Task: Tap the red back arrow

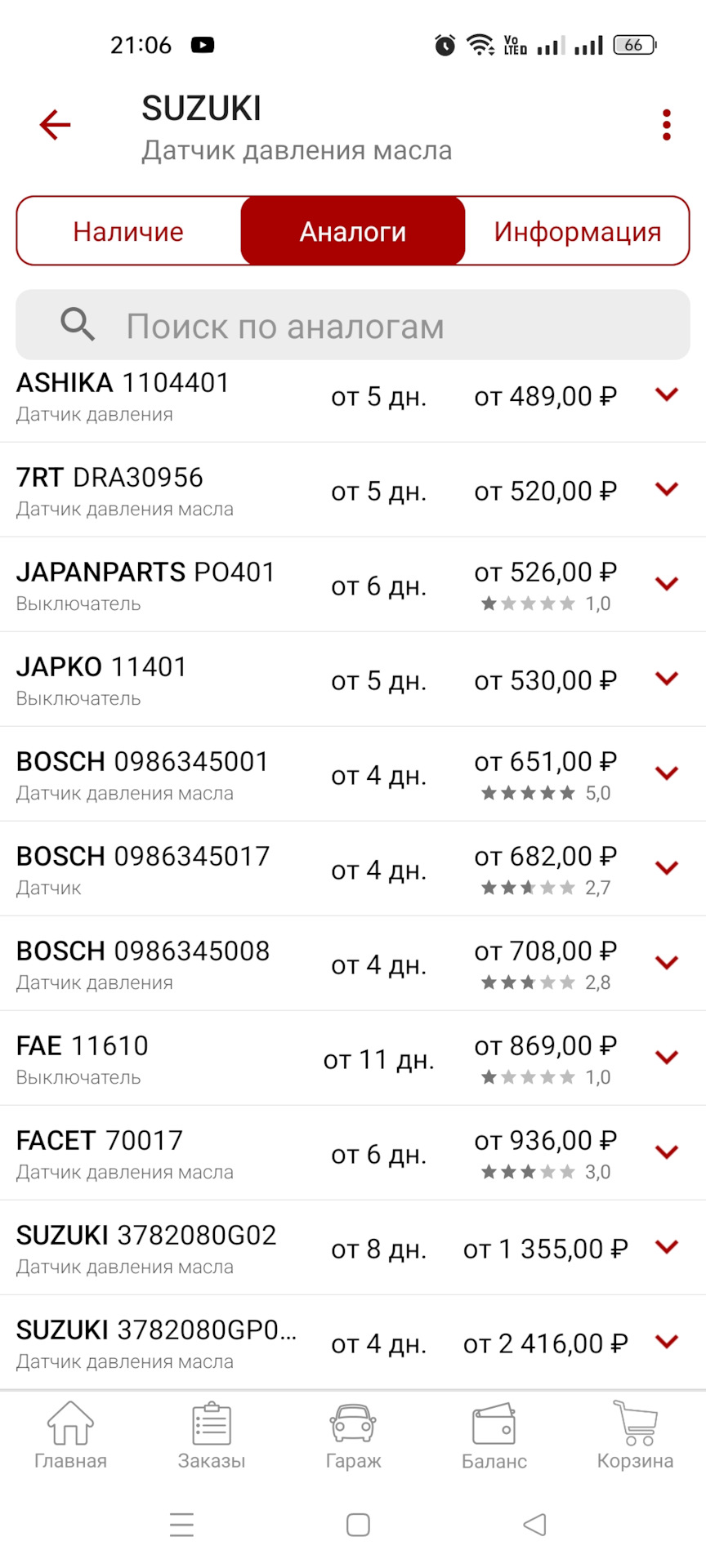Action: tap(55, 125)
